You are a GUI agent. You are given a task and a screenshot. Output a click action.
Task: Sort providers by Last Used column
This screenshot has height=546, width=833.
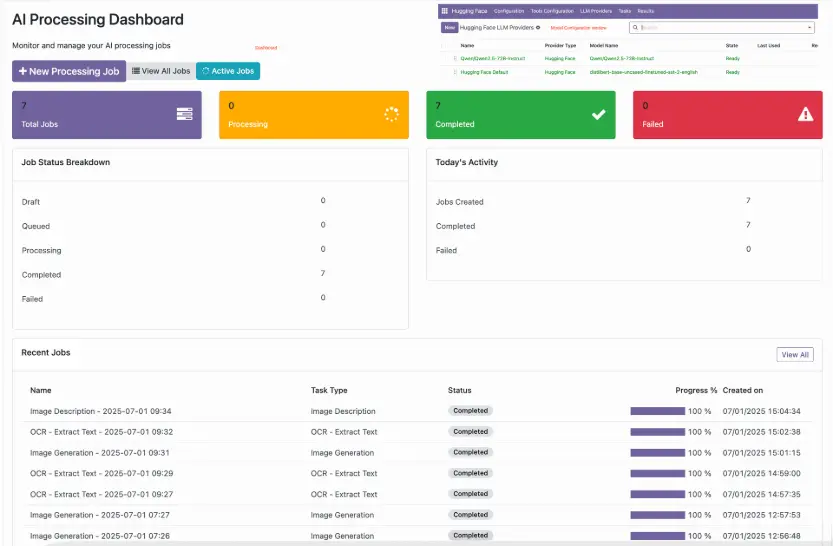coord(768,46)
